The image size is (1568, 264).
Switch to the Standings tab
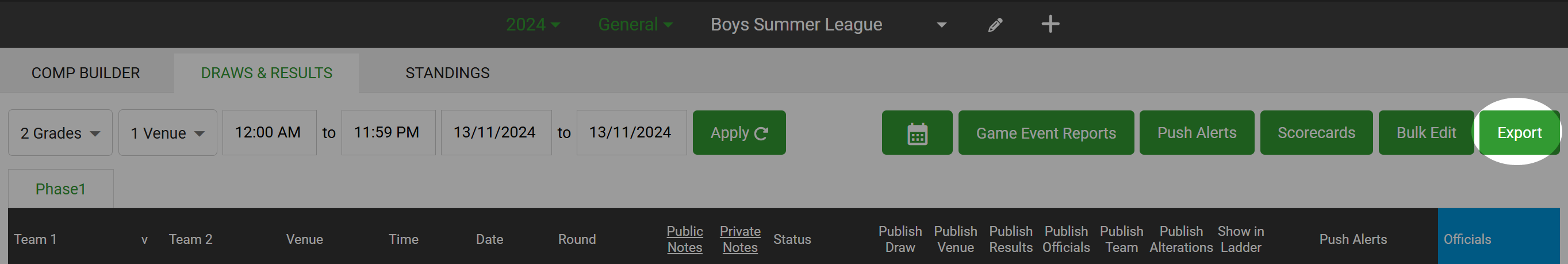tap(447, 73)
